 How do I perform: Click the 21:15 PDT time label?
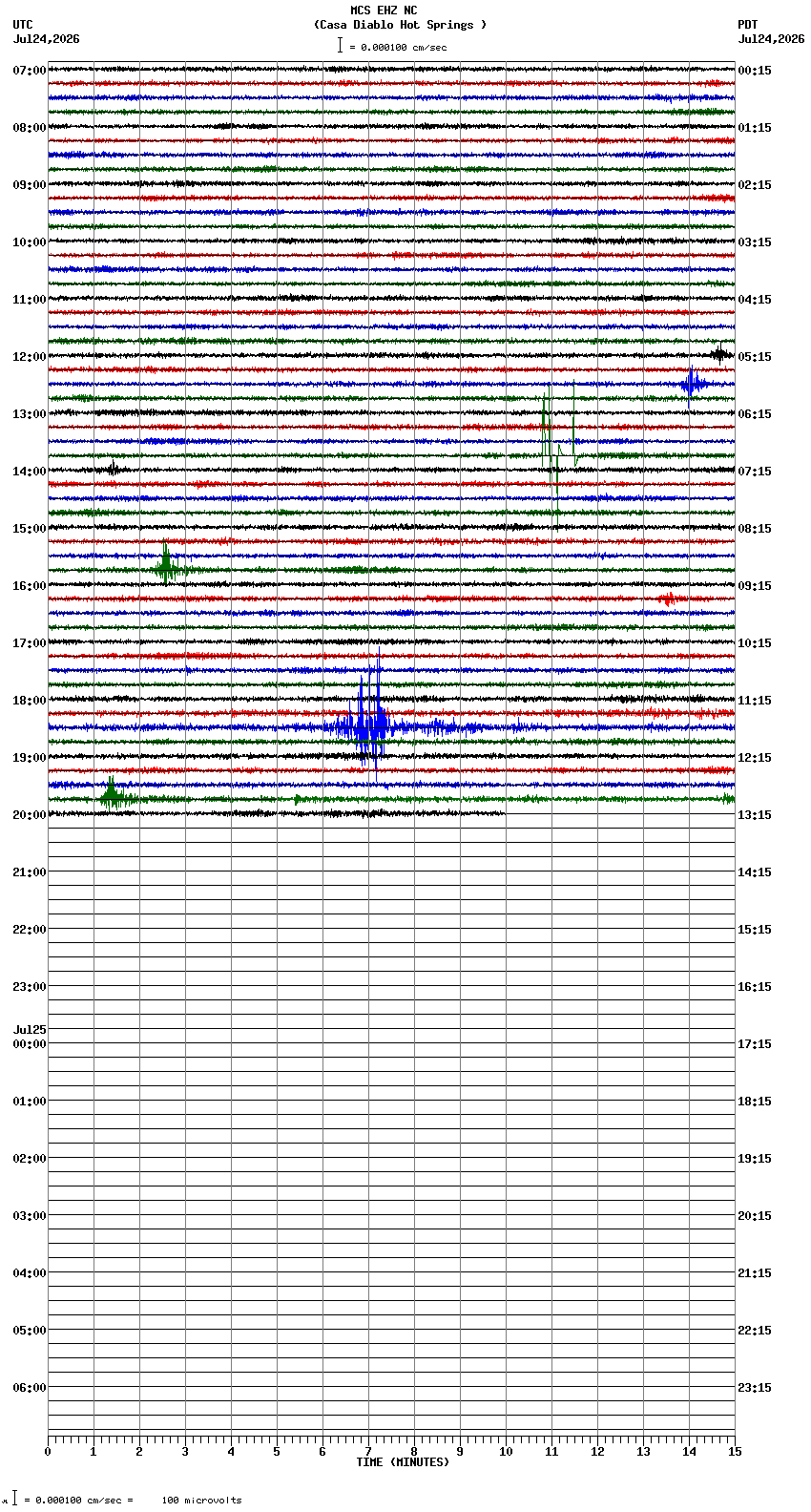pyautogui.click(x=755, y=1273)
